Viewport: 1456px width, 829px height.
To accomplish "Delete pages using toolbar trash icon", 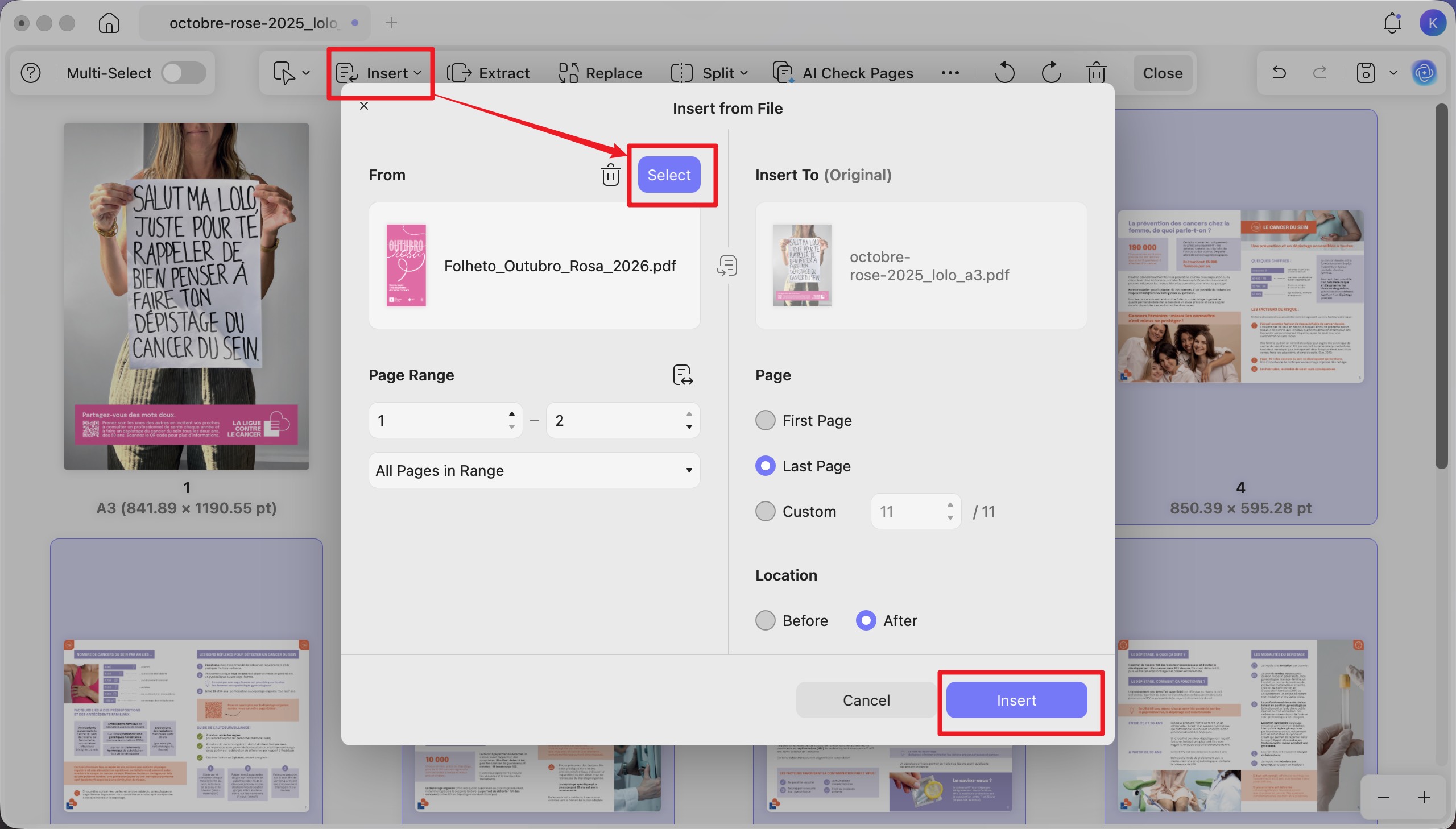I will (1096, 73).
